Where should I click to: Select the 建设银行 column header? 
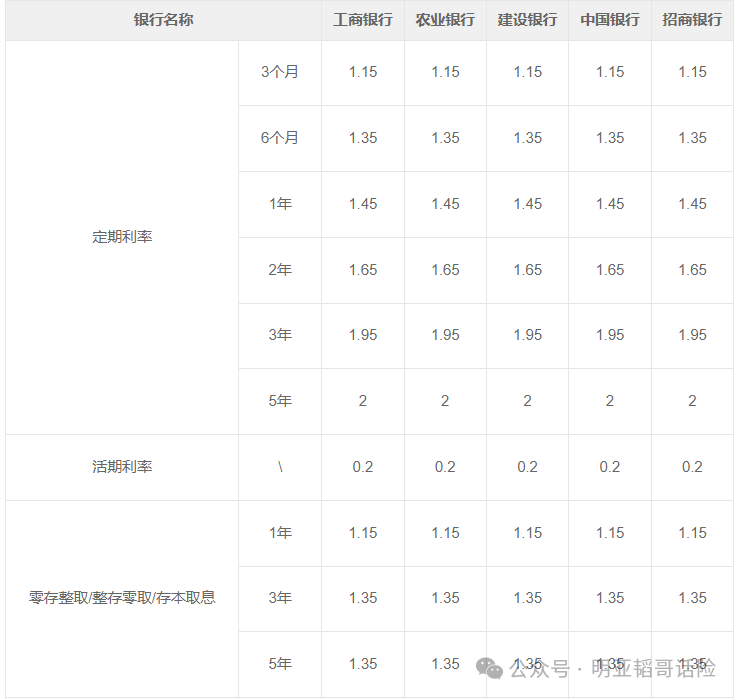pos(527,20)
